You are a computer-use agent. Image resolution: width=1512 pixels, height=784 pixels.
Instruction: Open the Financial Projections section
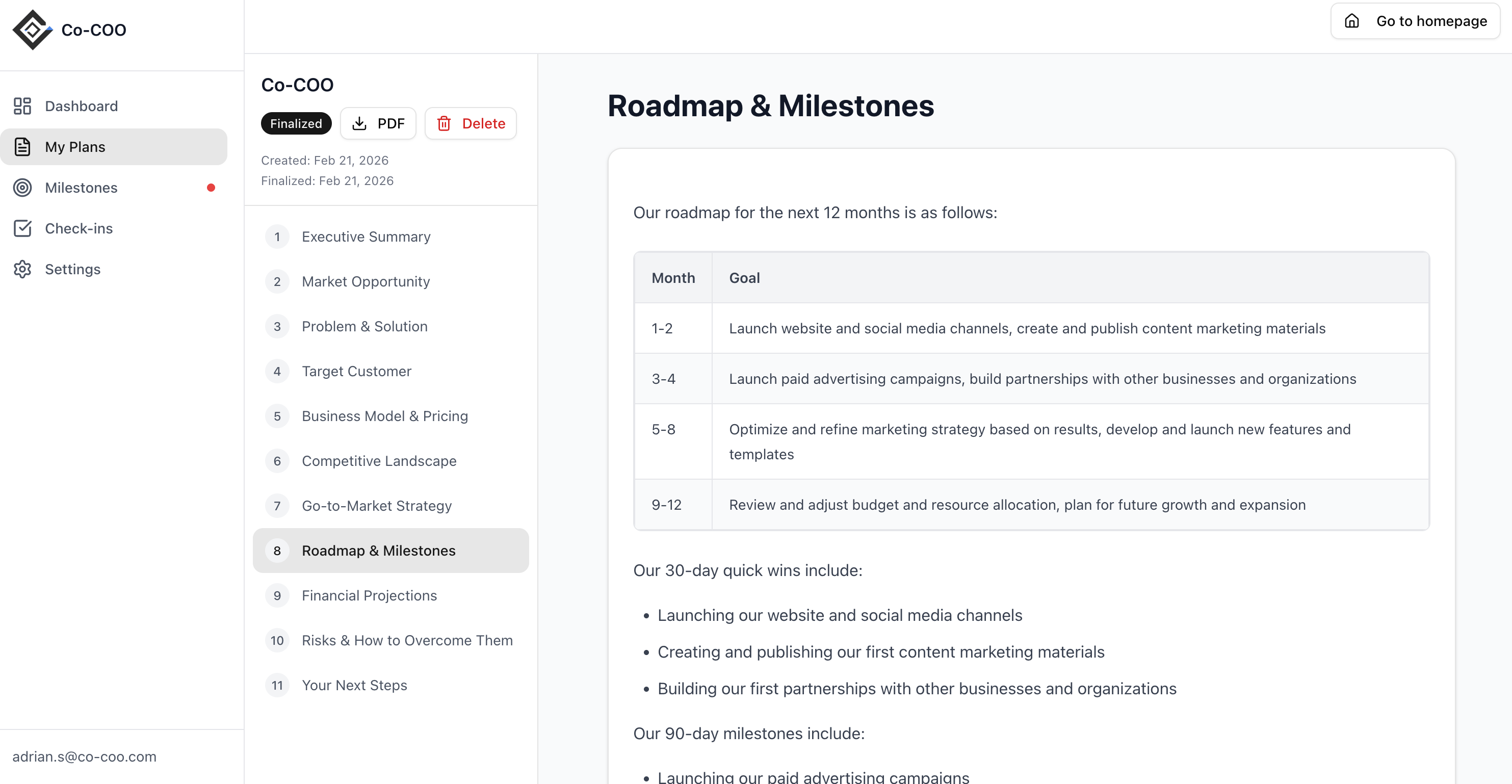369,595
